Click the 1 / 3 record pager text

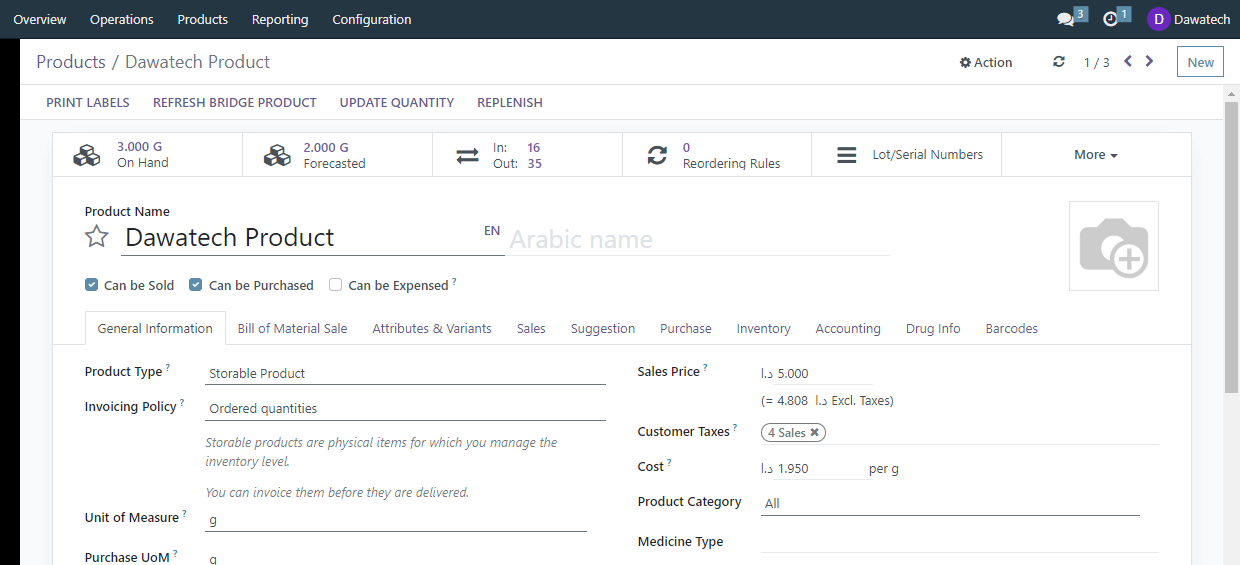[1097, 62]
